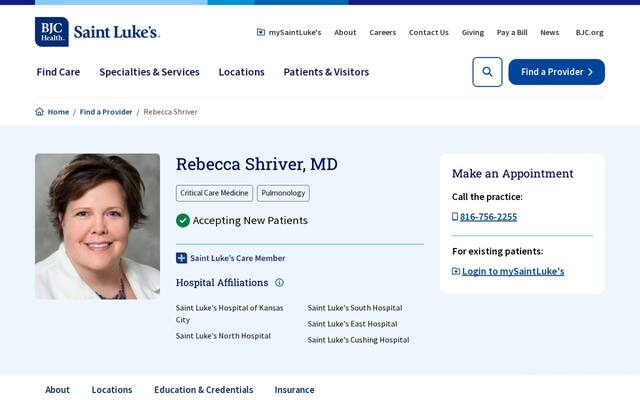Open the Careers link
640x400 pixels.
click(x=382, y=32)
